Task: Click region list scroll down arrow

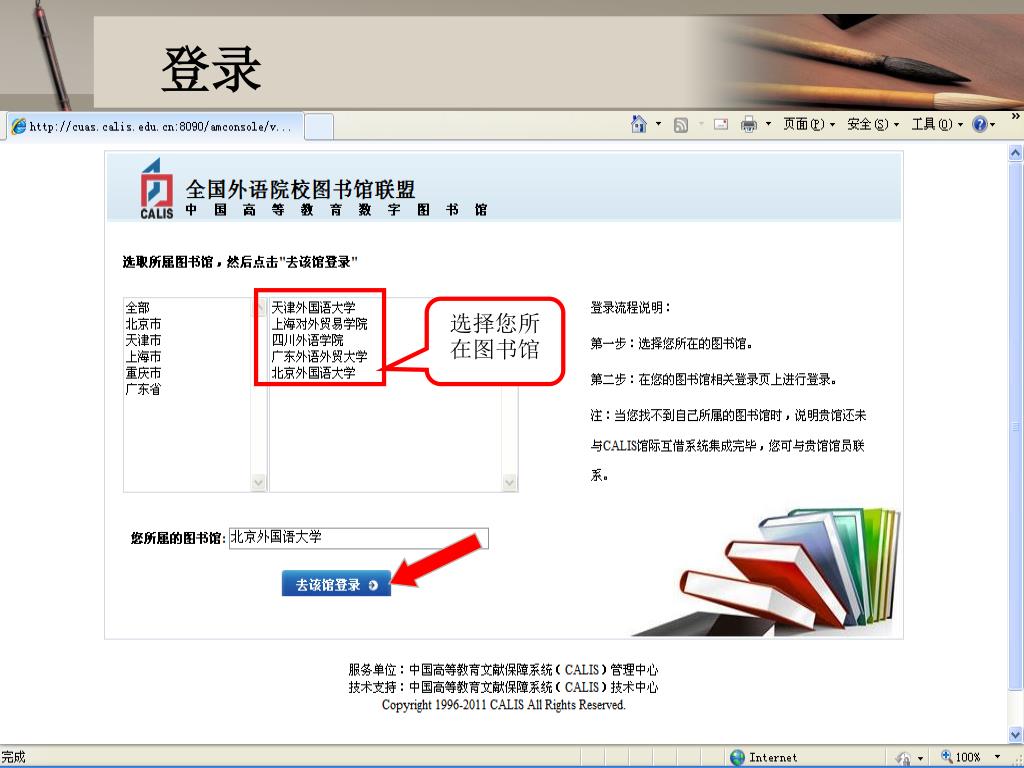Action: (x=259, y=483)
